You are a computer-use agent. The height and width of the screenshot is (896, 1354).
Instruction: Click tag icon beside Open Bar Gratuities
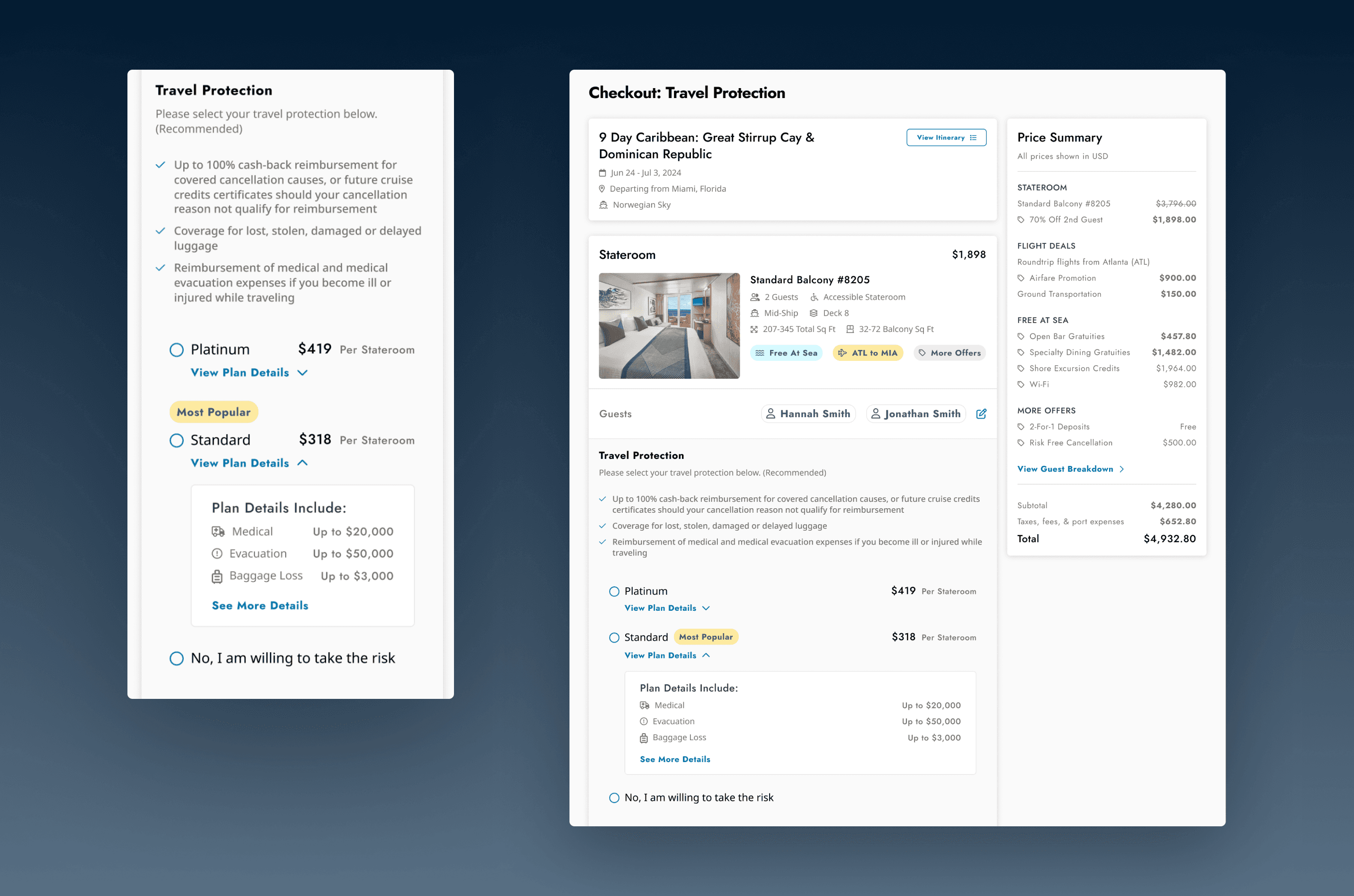tap(1021, 336)
